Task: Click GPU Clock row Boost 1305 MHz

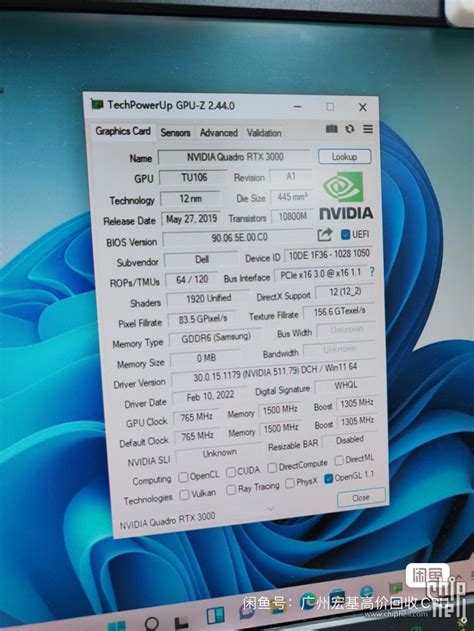Action: (x=357, y=403)
